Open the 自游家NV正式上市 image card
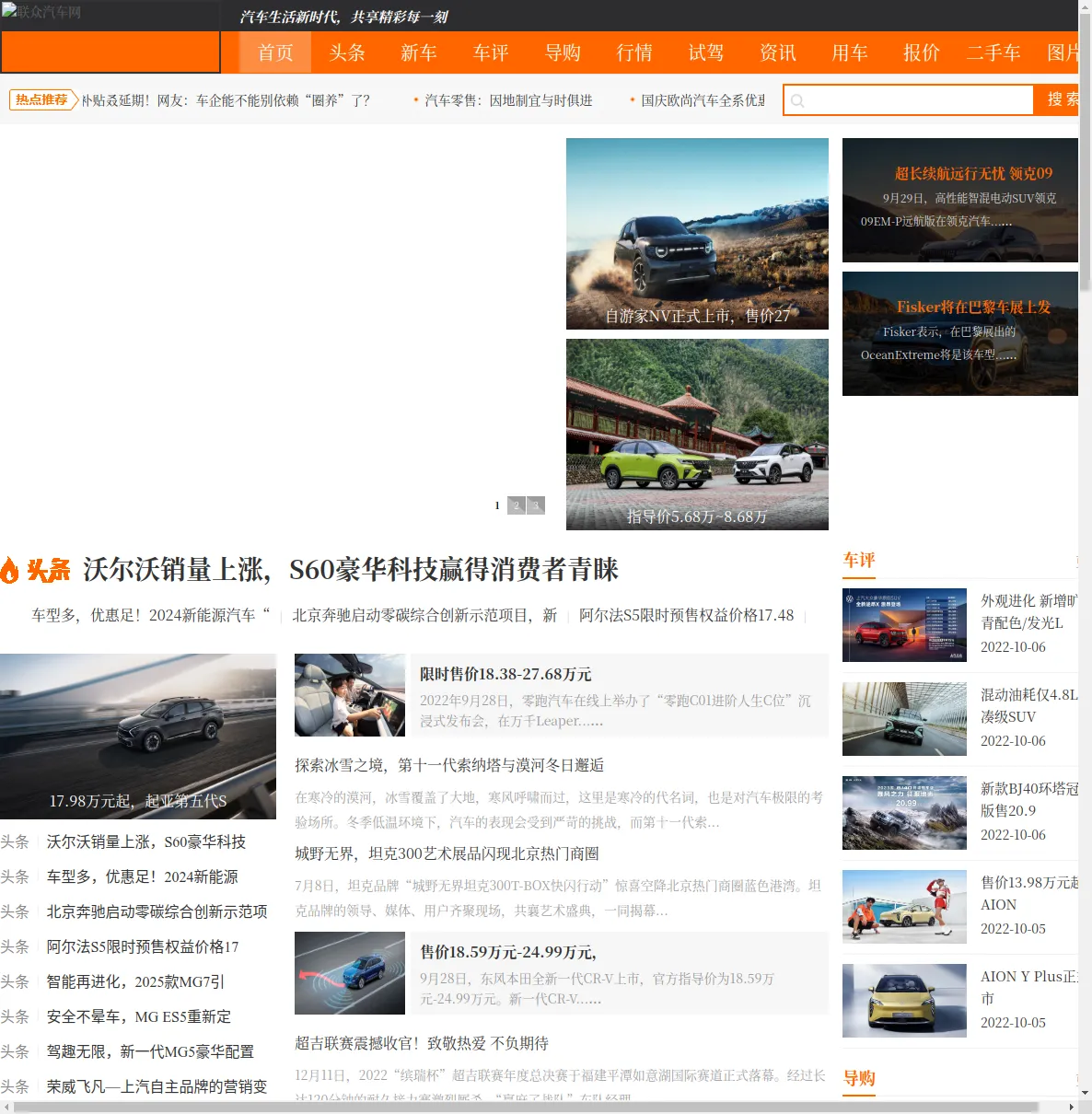The height and width of the screenshot is (1114, 1092). (x=697, y=234)
